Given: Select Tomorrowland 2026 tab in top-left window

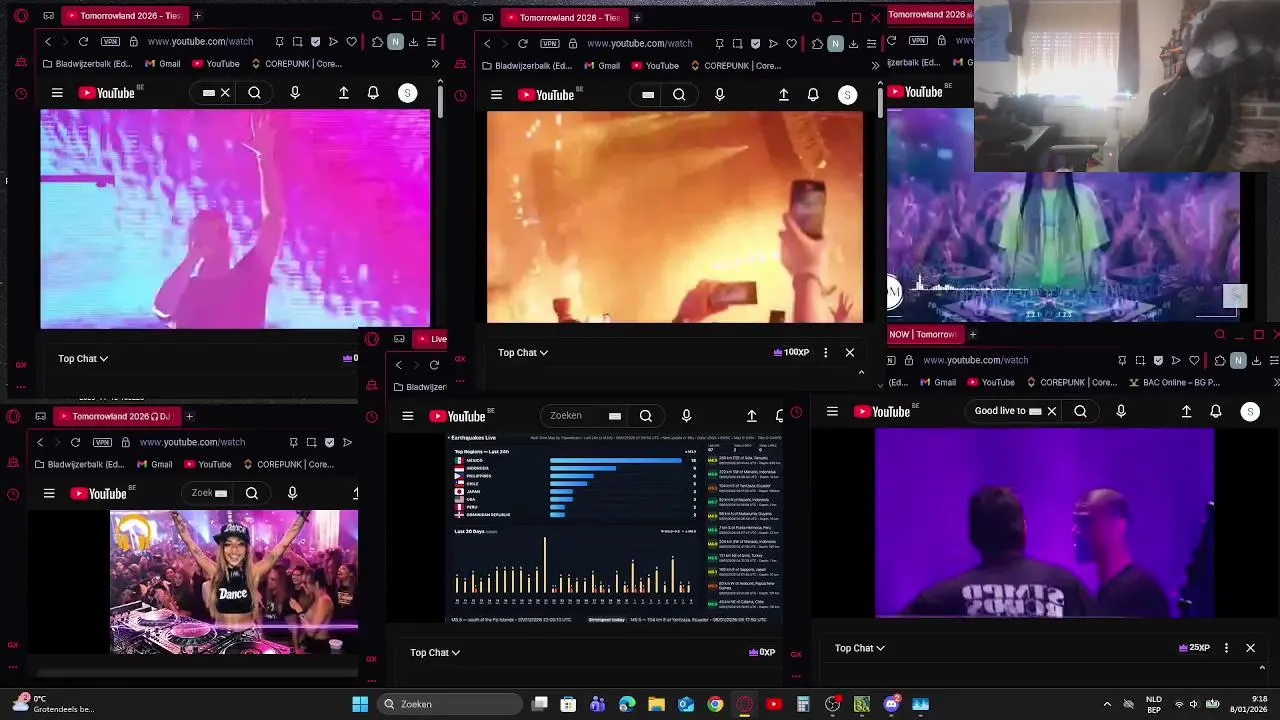Looking at the screenshot, I should pyautogui.click(x=123, y=16).
